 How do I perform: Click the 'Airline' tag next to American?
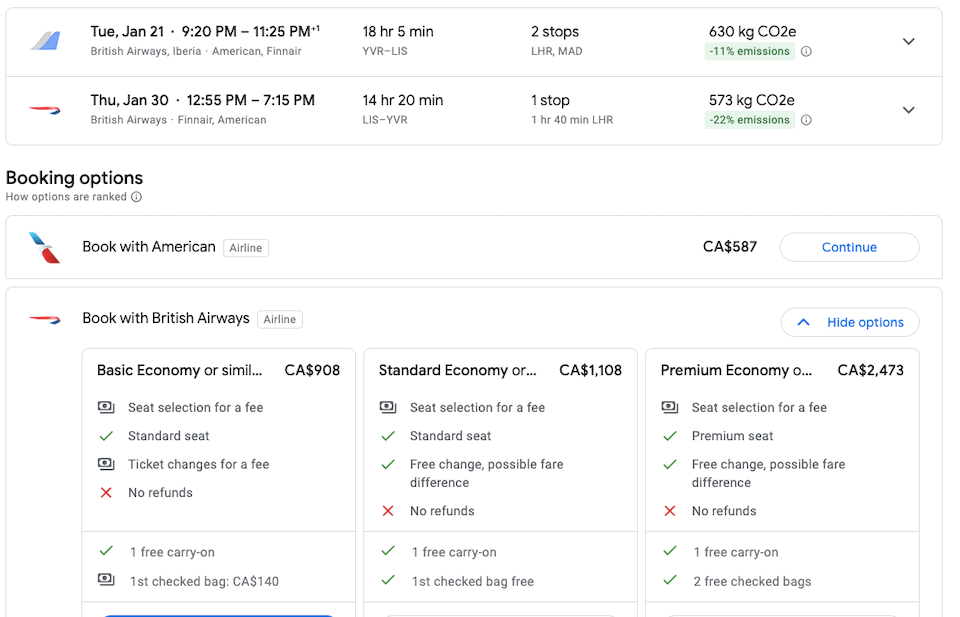point(246,248)
